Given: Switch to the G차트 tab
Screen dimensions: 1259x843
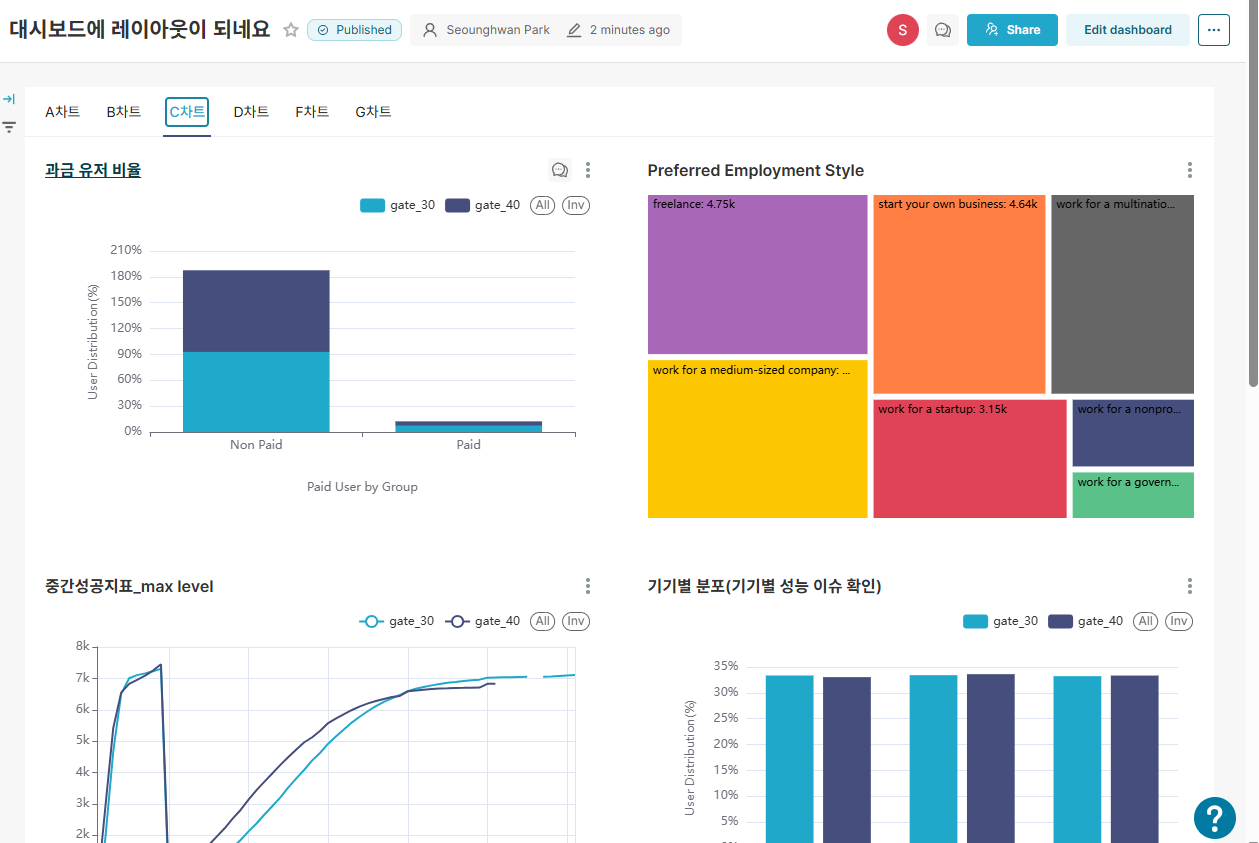Looking at the screenshot, I should click(373, 112).
